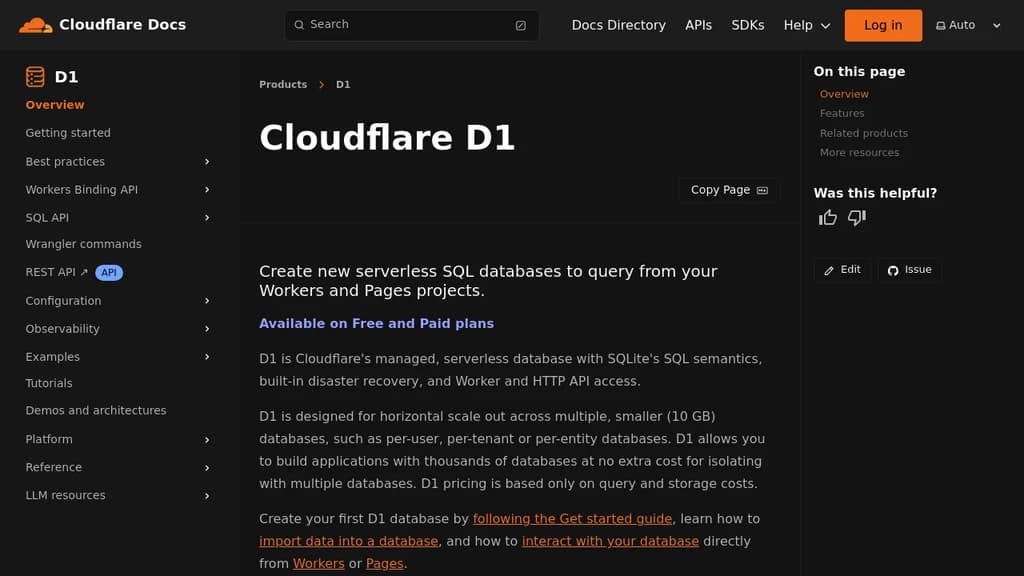Click the Edit page button
This screenshot has height=576, width=1024.
842,270
